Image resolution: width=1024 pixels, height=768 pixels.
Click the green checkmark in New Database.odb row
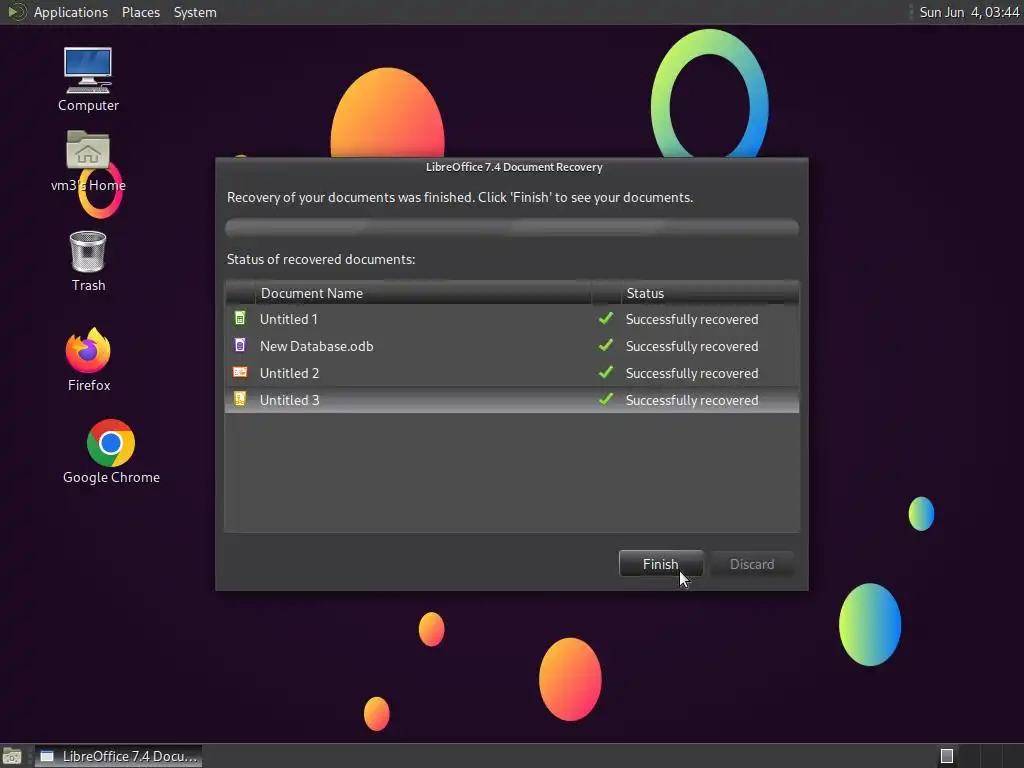coord(606,345)
